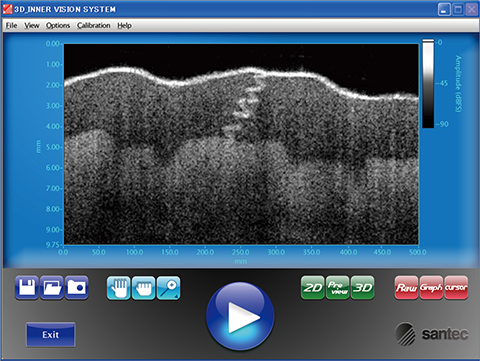Click the '-45' amplitude scale label
This screenshot has width=480, height=361.
(443, 83)
